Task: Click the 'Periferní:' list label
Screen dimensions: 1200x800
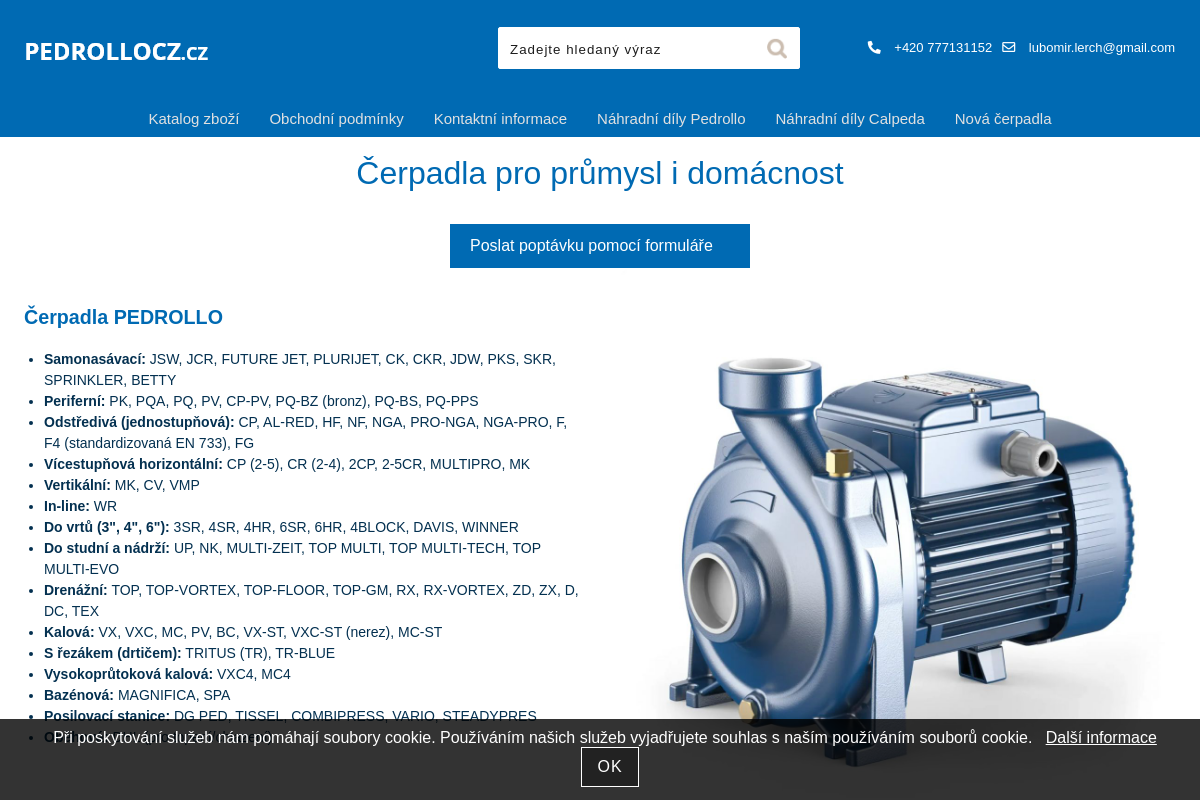Action: (74, 401)
